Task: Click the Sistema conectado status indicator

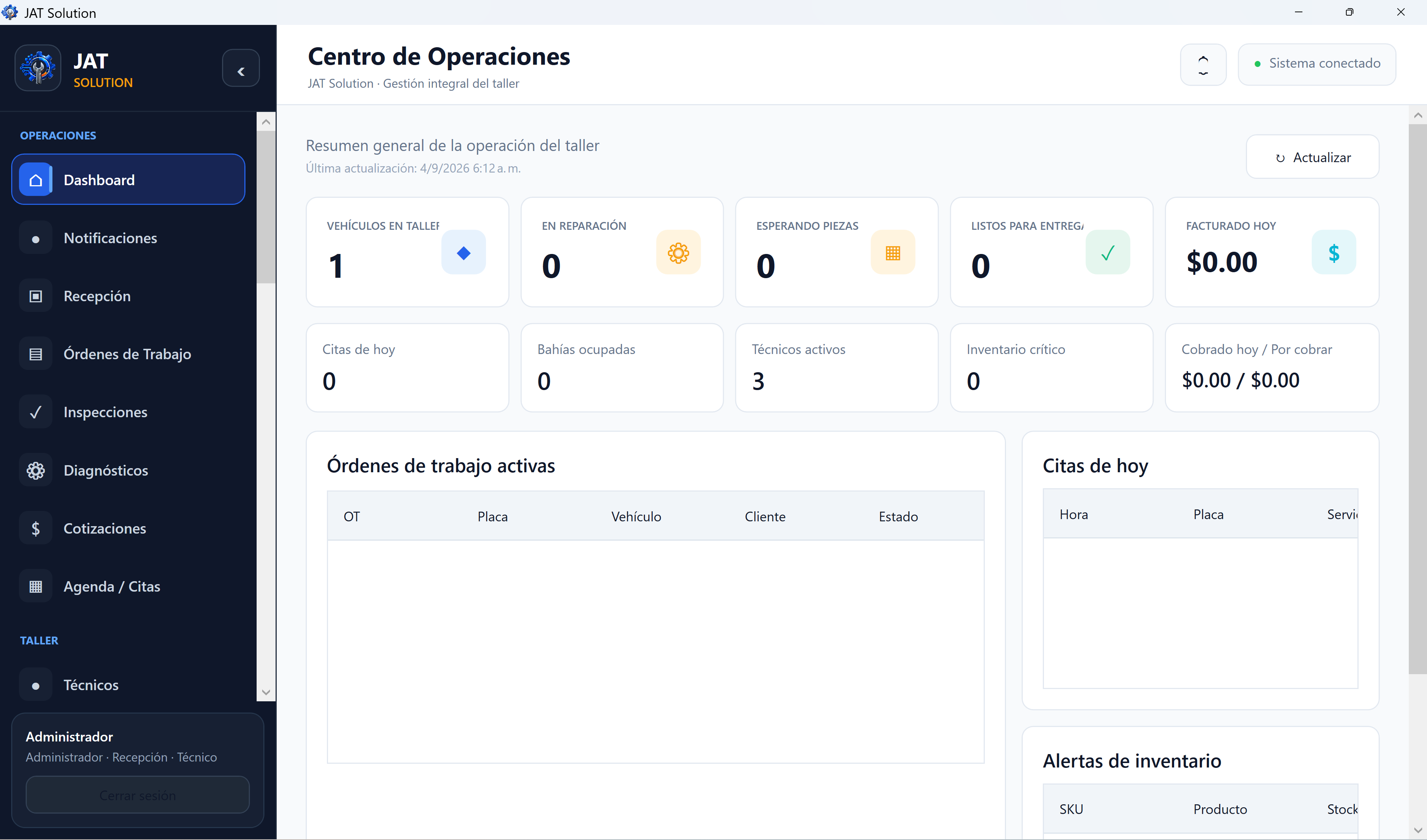Action: point(1317,64)
